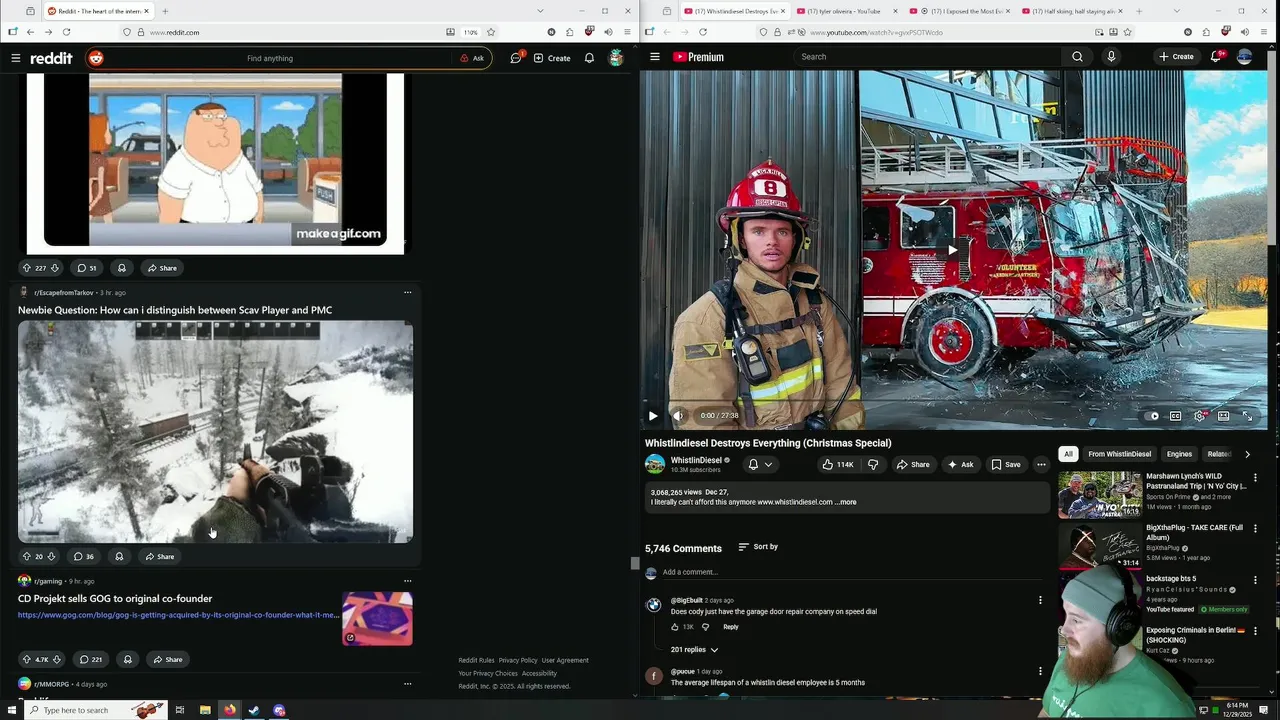The width and height of the screenshot is (1280, 720).
Task: Upvote the Tarkov Newbie Question post
Action: [x=26, y=557]
